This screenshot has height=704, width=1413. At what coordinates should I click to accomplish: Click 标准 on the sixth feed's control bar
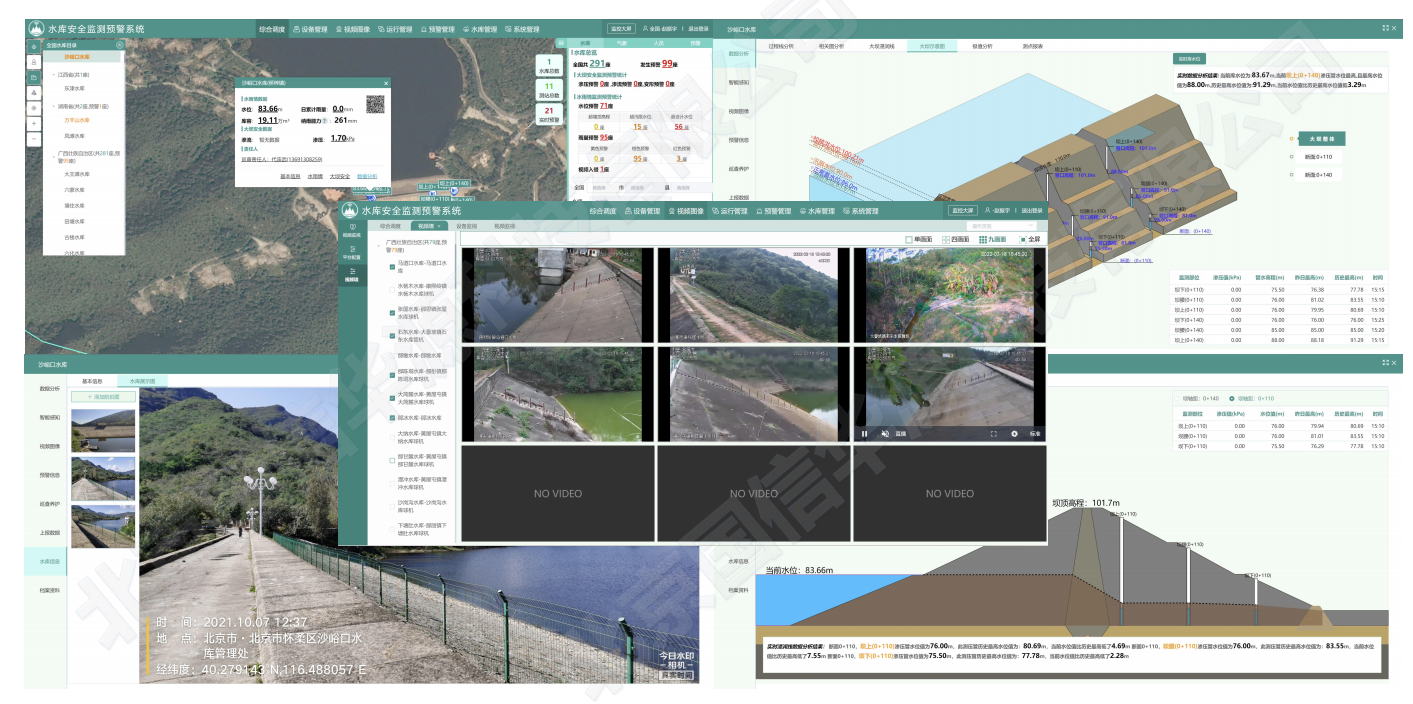tap(1035, 434)
